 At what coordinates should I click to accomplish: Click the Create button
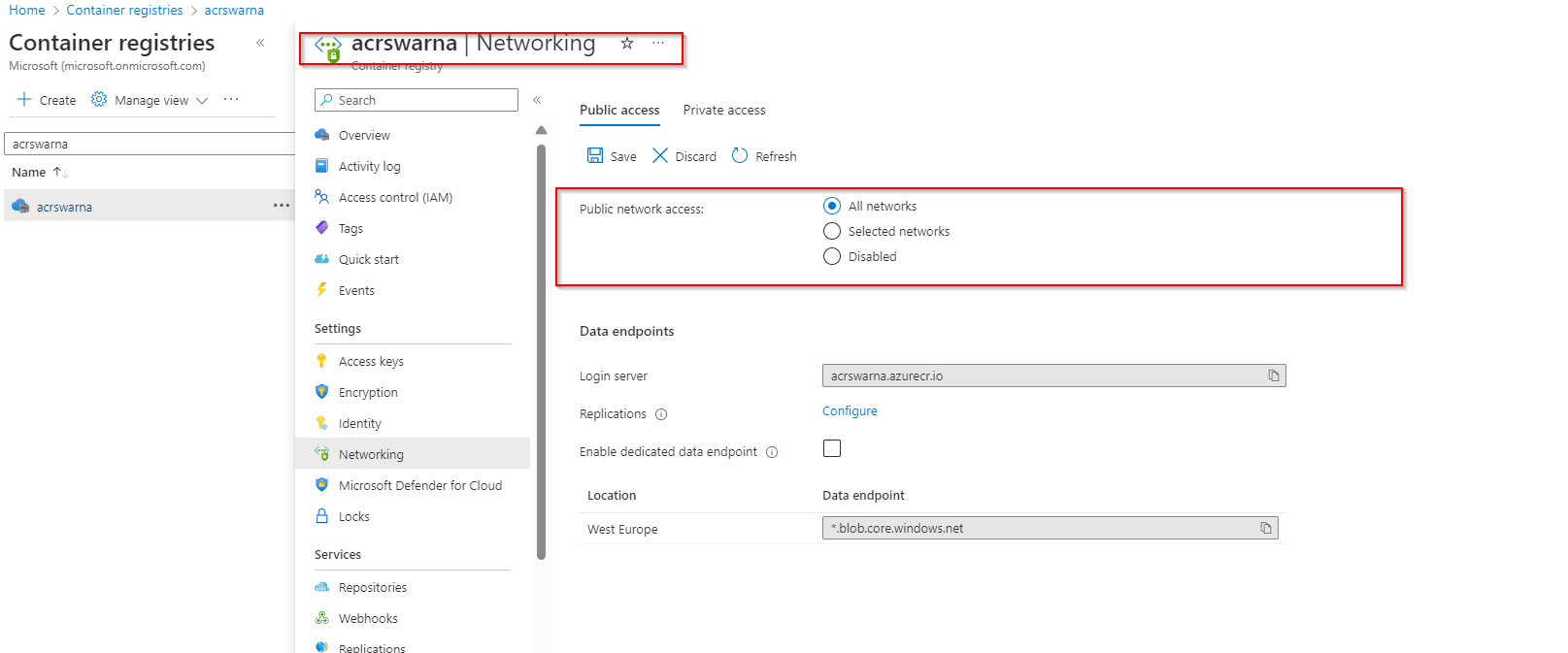47,100
